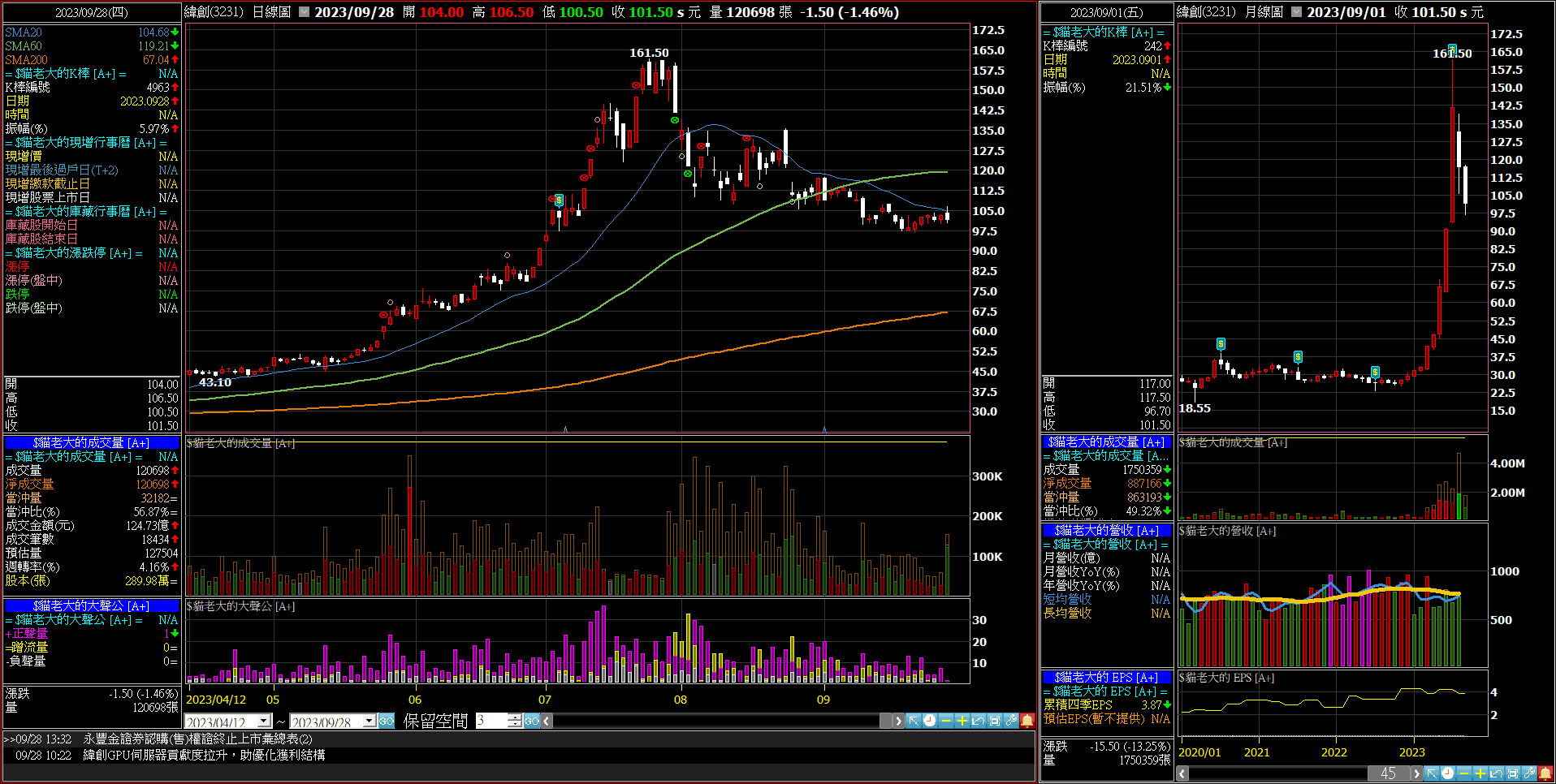This screenshot has height=784, width=1556.
Task: Click the monthly chart scrollbar thumb showing 45
Action: pos(1388,773)
